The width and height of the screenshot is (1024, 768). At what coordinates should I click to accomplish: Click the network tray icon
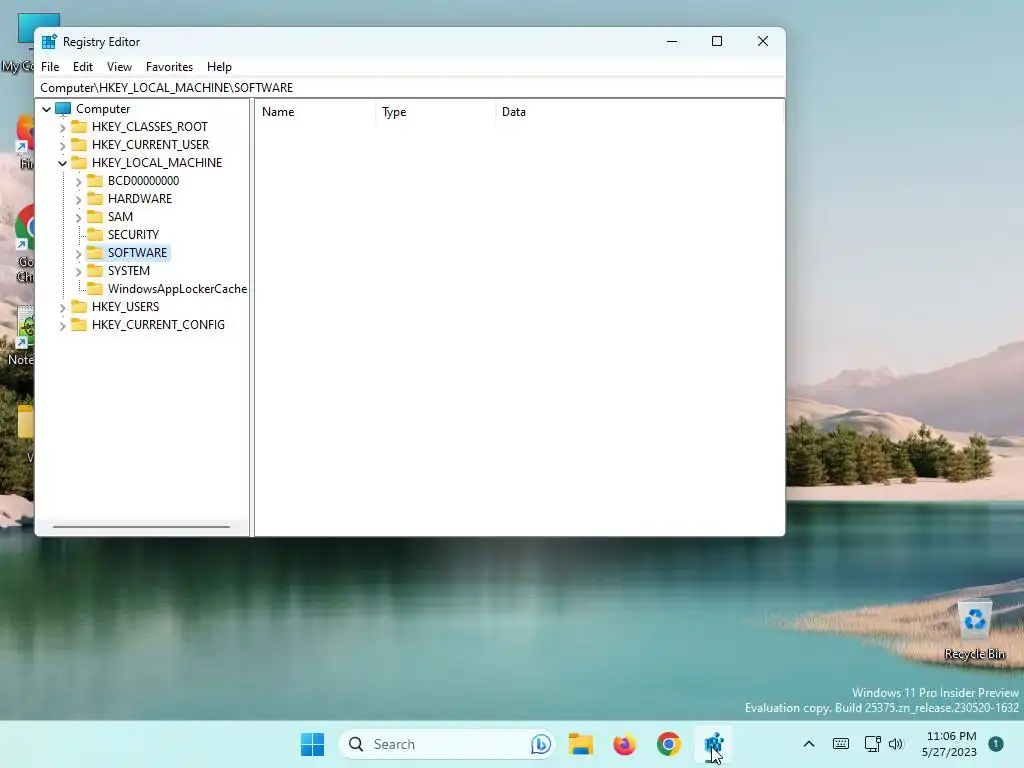click(872, 744)
